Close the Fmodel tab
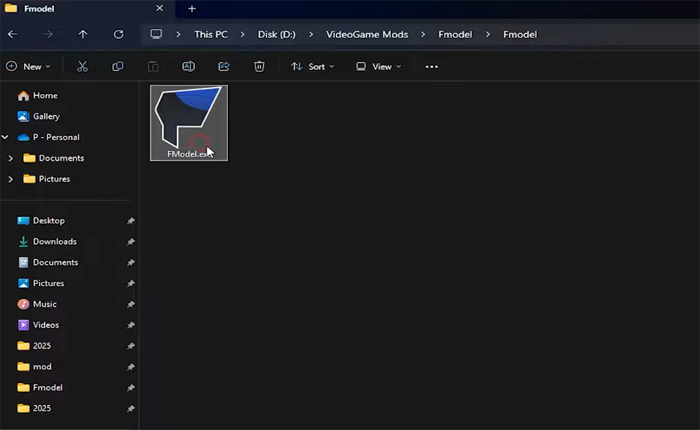 pyautogui.click(x=159, y=8)
